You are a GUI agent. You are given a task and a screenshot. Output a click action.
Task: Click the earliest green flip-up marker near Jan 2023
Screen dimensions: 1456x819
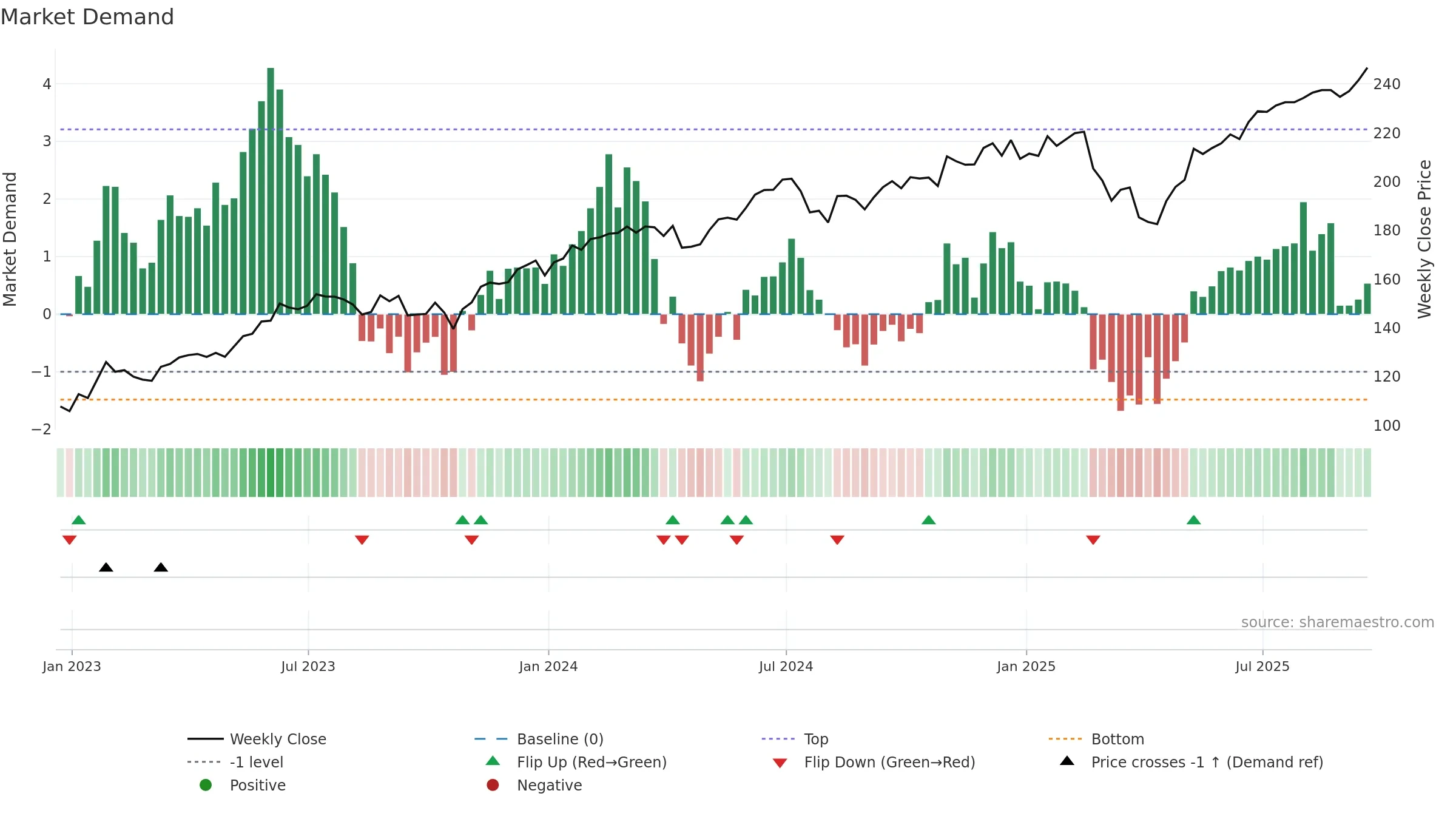[79, 520]
